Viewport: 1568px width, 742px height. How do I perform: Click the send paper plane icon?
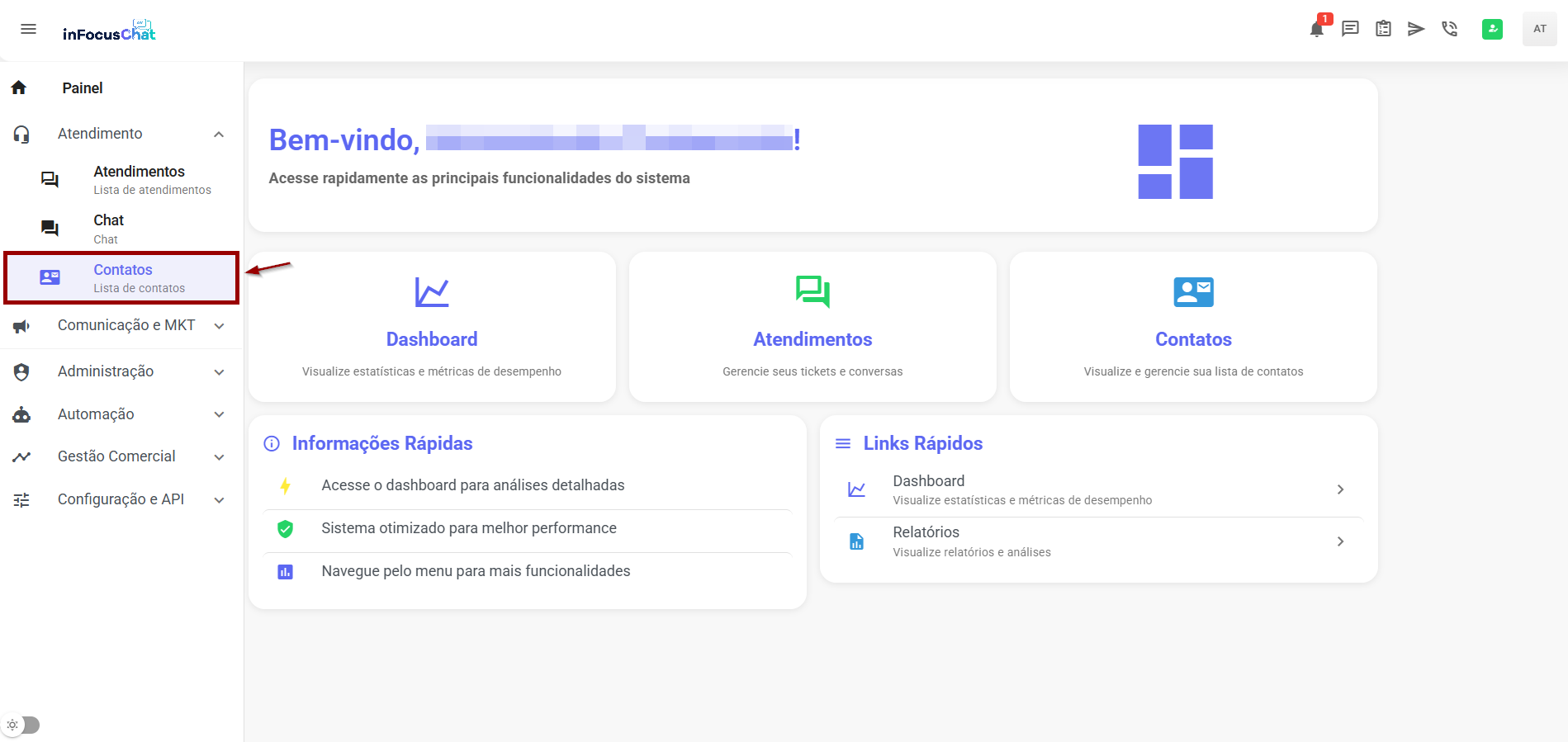(x=1416, y=29)
